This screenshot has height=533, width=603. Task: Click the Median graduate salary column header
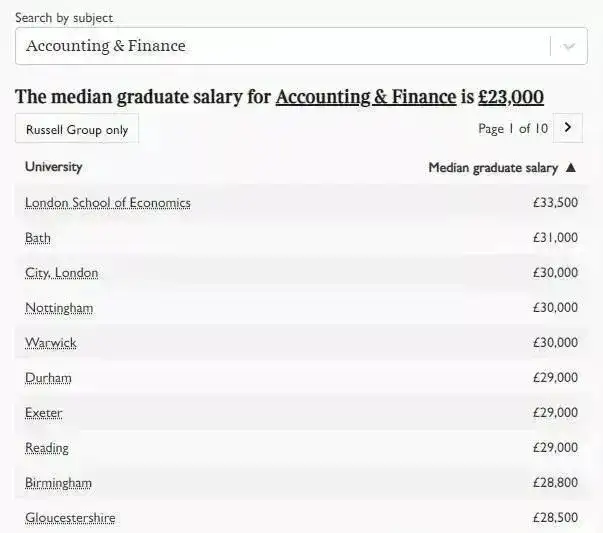pyautogui.click(x=493, y=168)
